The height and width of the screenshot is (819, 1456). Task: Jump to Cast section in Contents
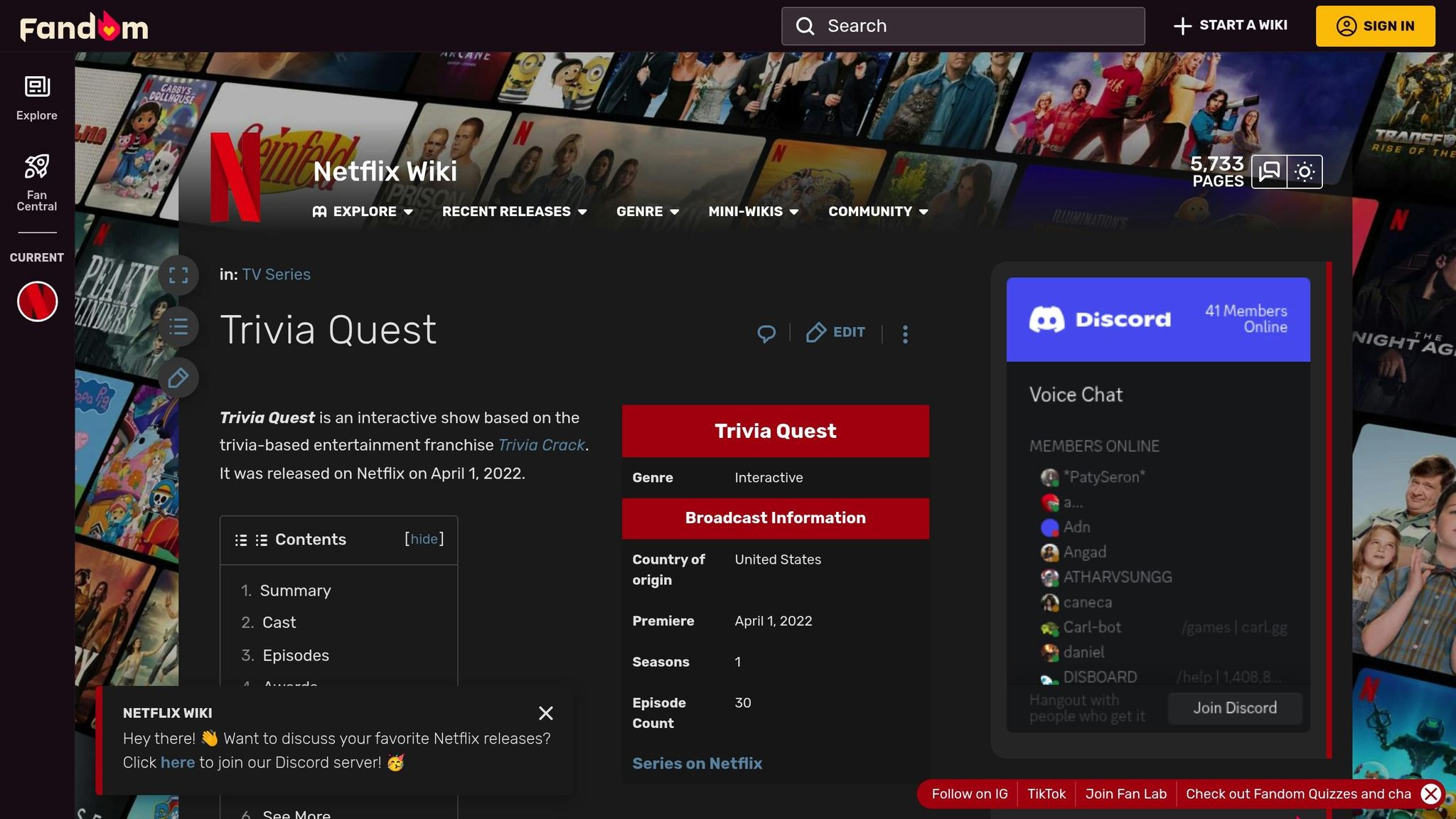tap(279, 623)
